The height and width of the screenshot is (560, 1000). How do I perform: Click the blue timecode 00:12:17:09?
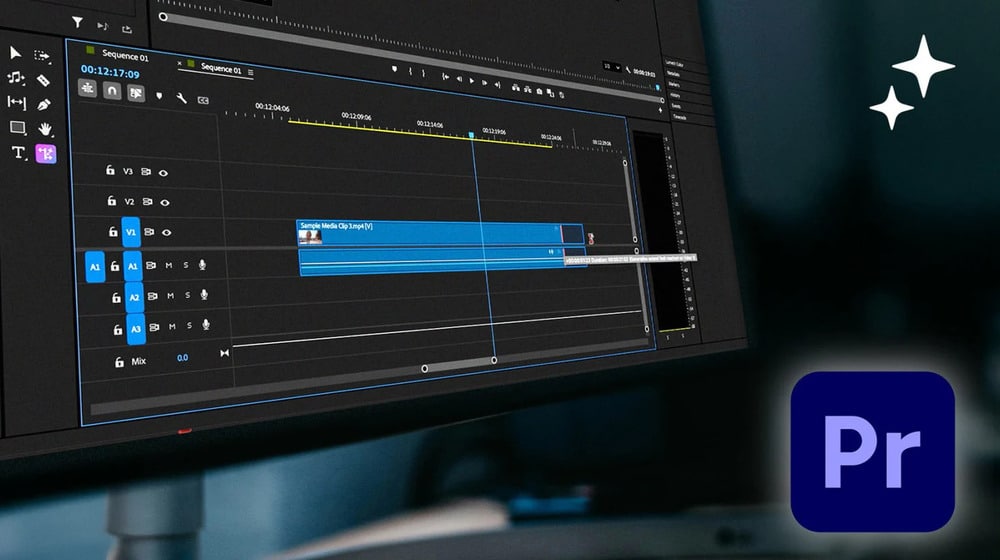tap(110, 73)
